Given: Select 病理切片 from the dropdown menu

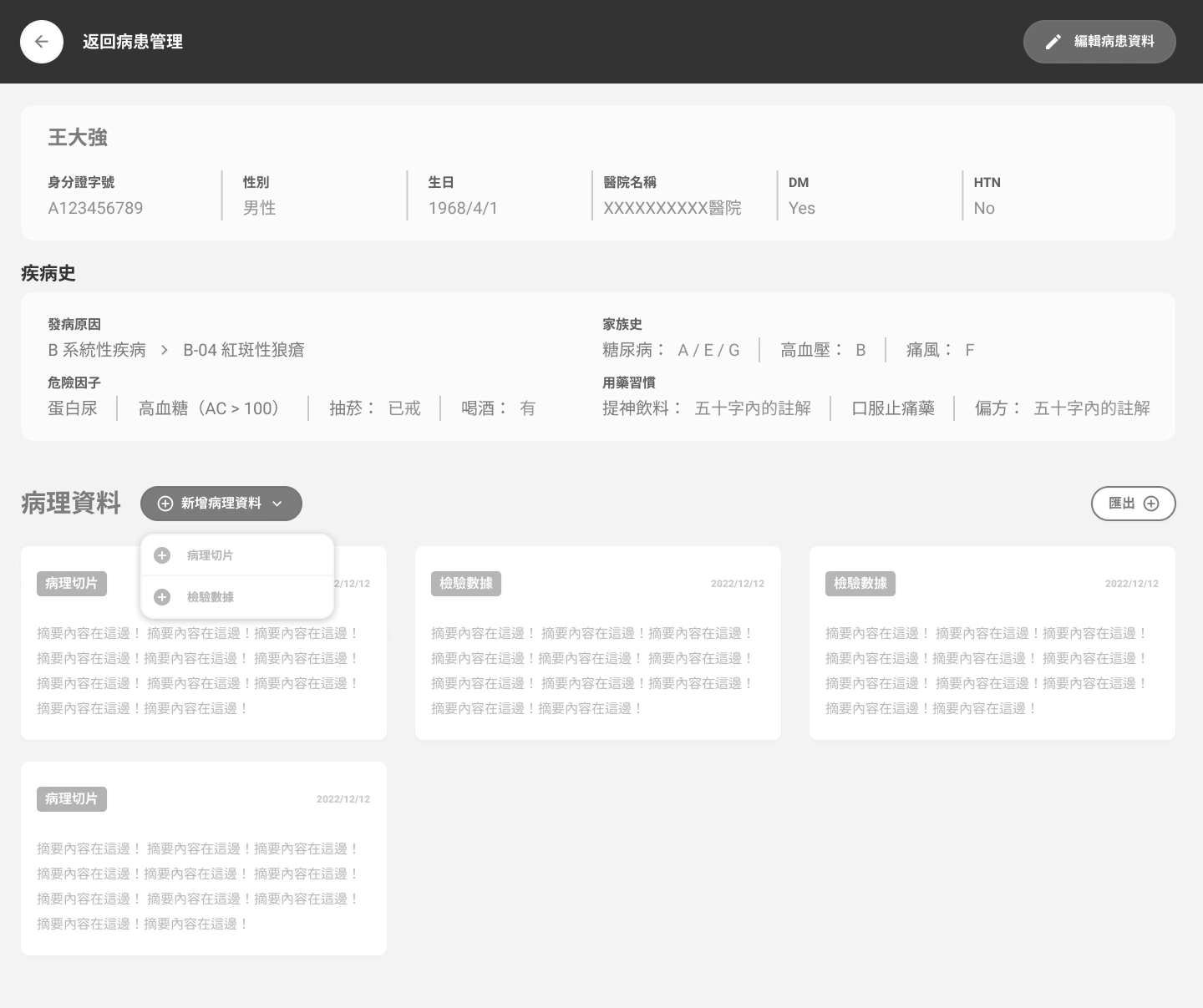Looking at the screenshot, I should pos(211,555).
